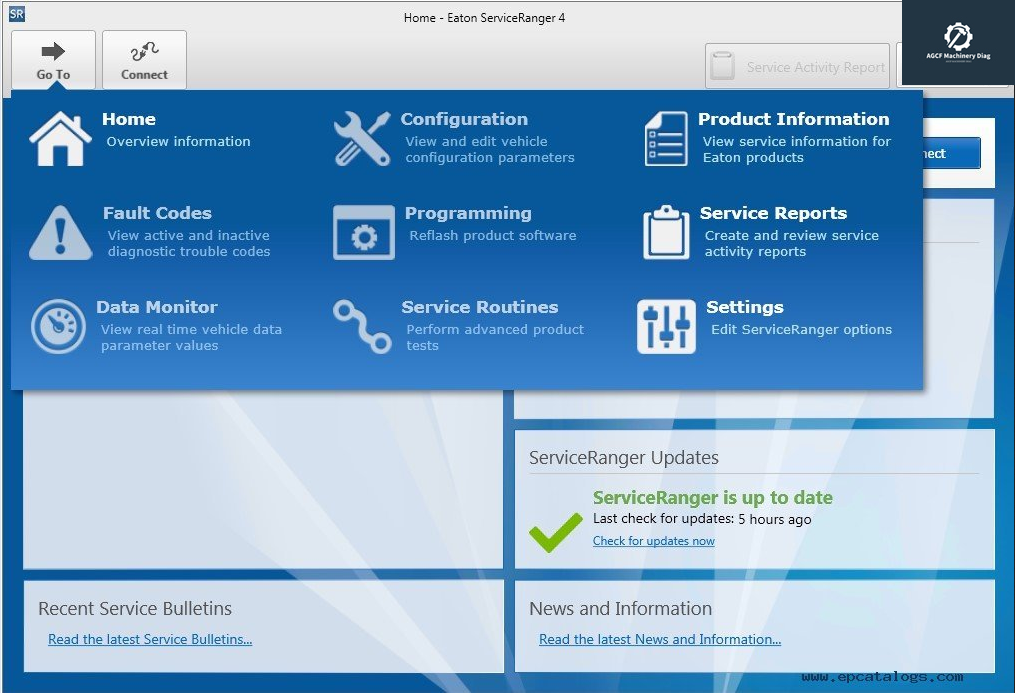Open the Service Routines icon
Screen dimensions: 1015x693
point(361,324)
